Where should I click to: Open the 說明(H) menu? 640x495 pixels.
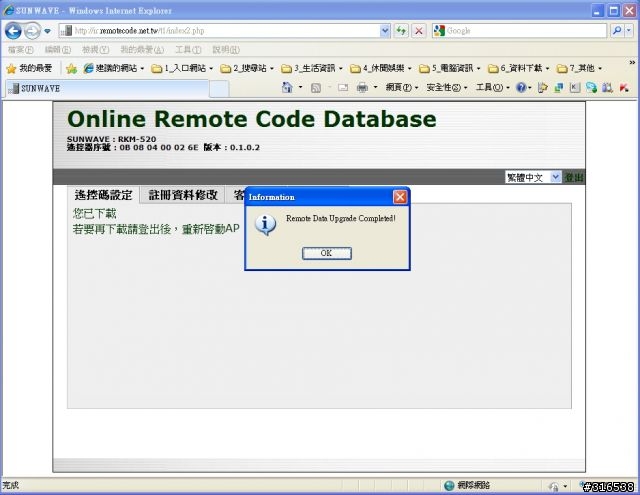click(x=226, y=50)
